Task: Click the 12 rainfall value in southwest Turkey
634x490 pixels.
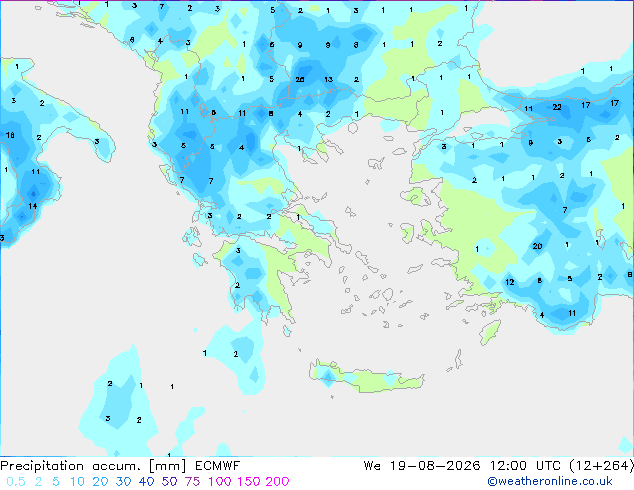Action: [509, 282]
